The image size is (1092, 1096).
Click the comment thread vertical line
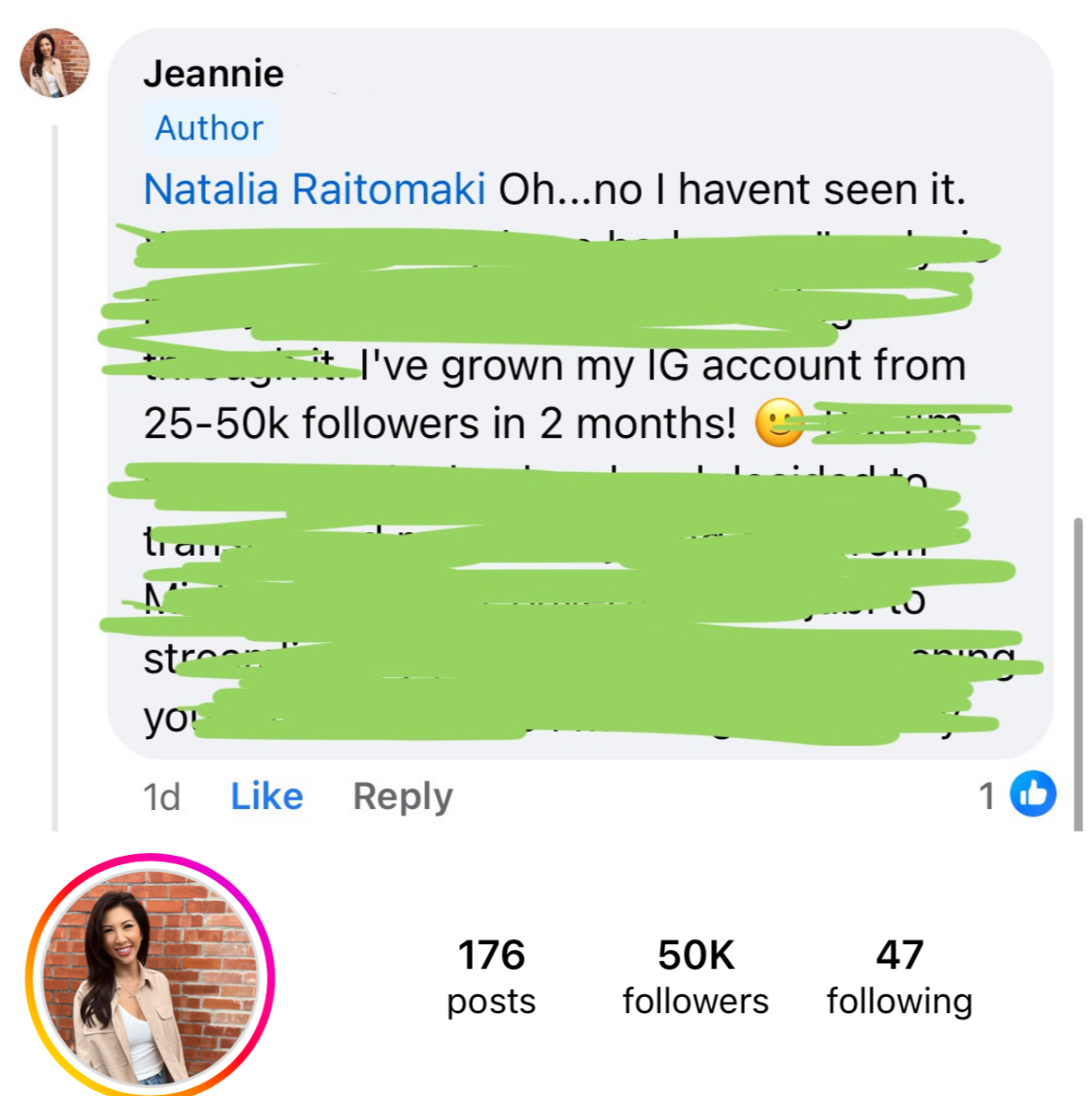pos(55,477)
